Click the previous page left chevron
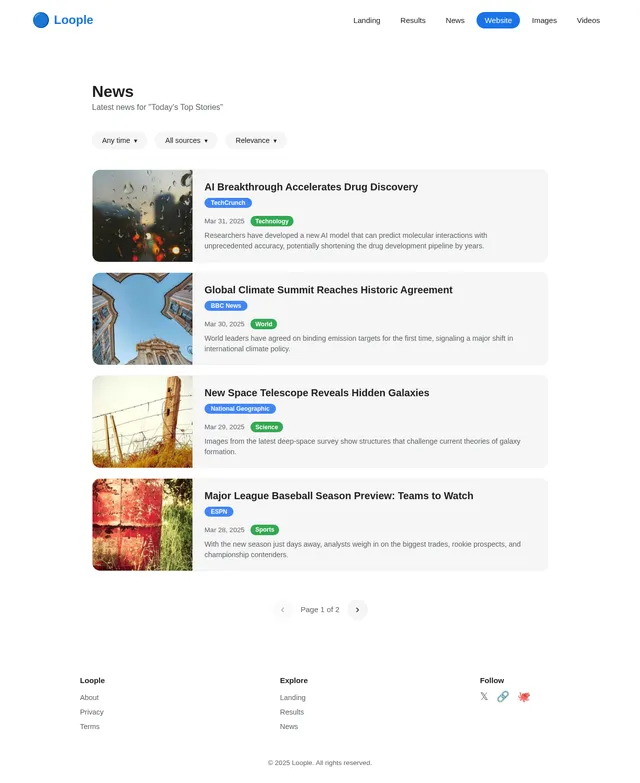This screenshot has height=783, width=640. [283, 610]
